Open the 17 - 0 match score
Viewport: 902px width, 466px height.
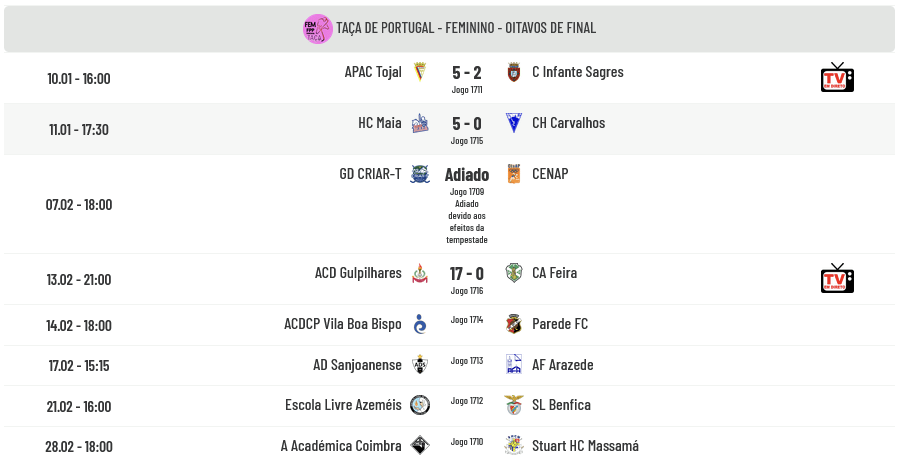(x=467, y=273)
